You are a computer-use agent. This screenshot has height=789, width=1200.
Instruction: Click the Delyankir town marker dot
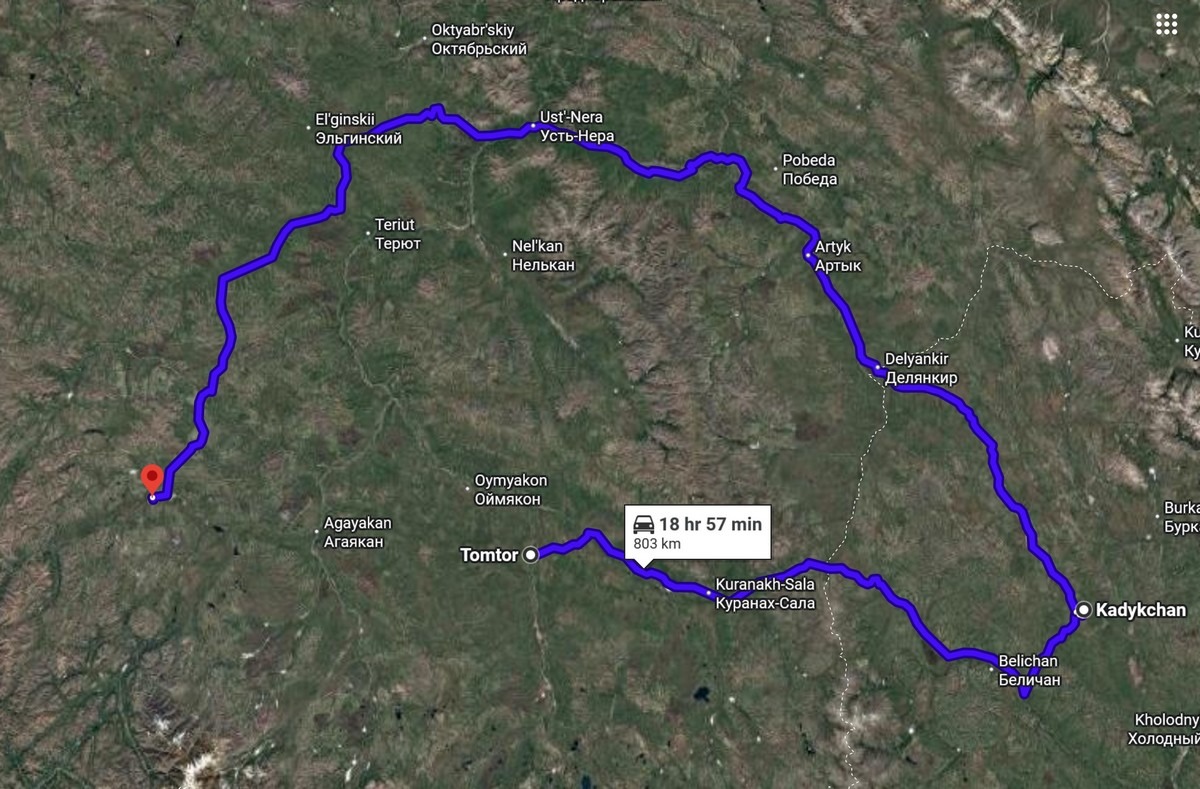pos(878,369)
